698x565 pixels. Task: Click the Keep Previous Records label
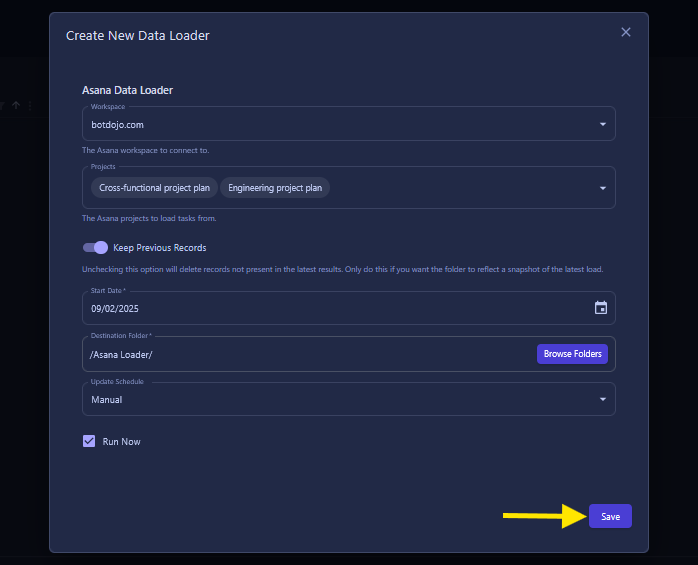pyautogui.click(x=159, y=248)
